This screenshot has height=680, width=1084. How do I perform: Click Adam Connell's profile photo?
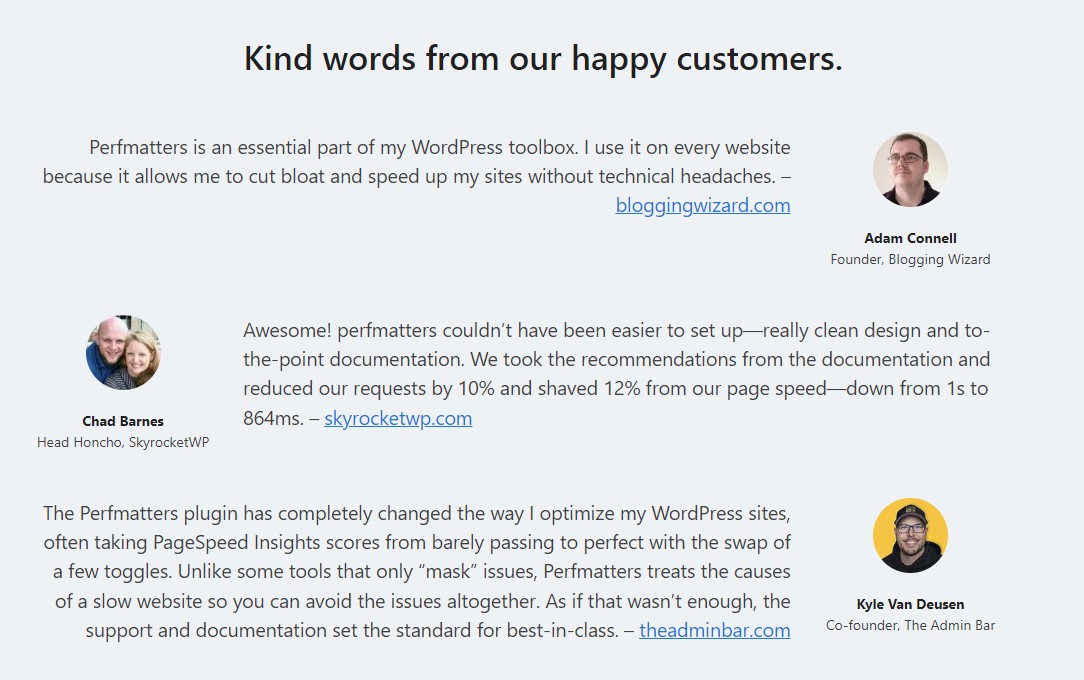tap(910, 169)
